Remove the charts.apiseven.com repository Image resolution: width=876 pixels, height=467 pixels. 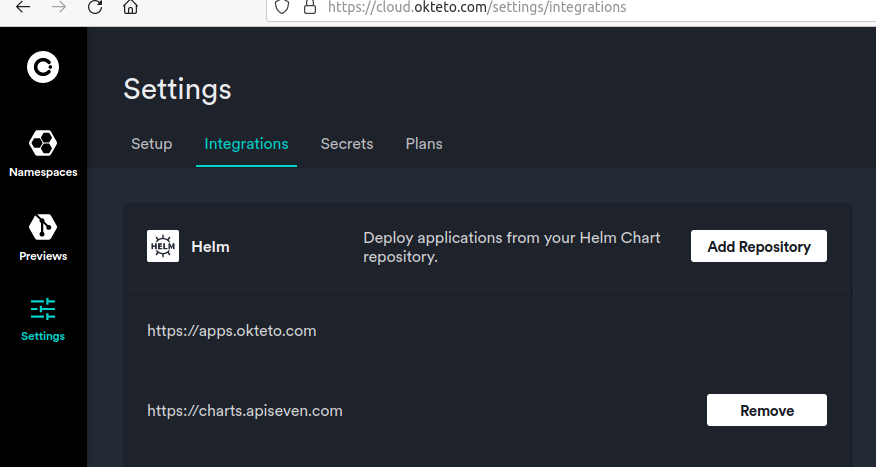(x=766, y=410)
